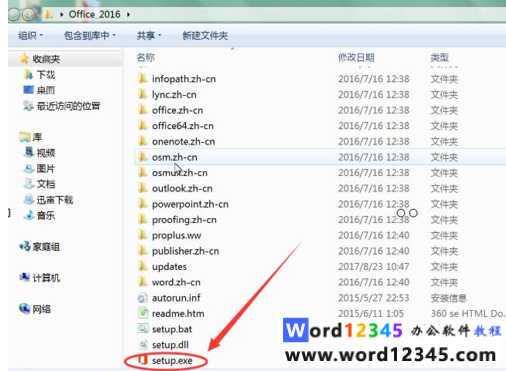Click the osm.zh-cn folder icon
506x371 pixels.
click(143, 157)
